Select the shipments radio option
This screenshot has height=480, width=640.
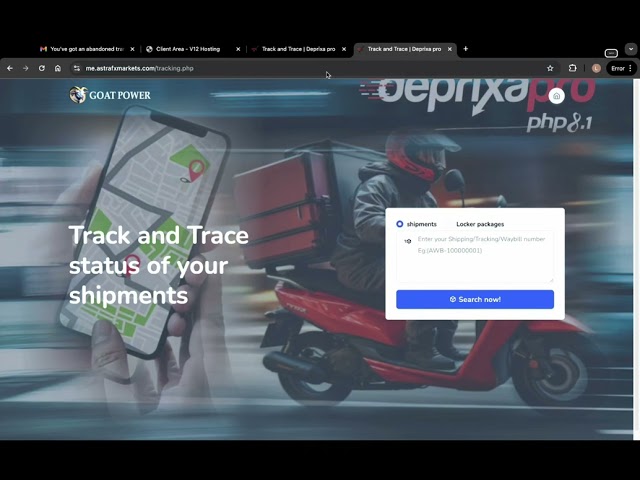click(x=400, y=224)
